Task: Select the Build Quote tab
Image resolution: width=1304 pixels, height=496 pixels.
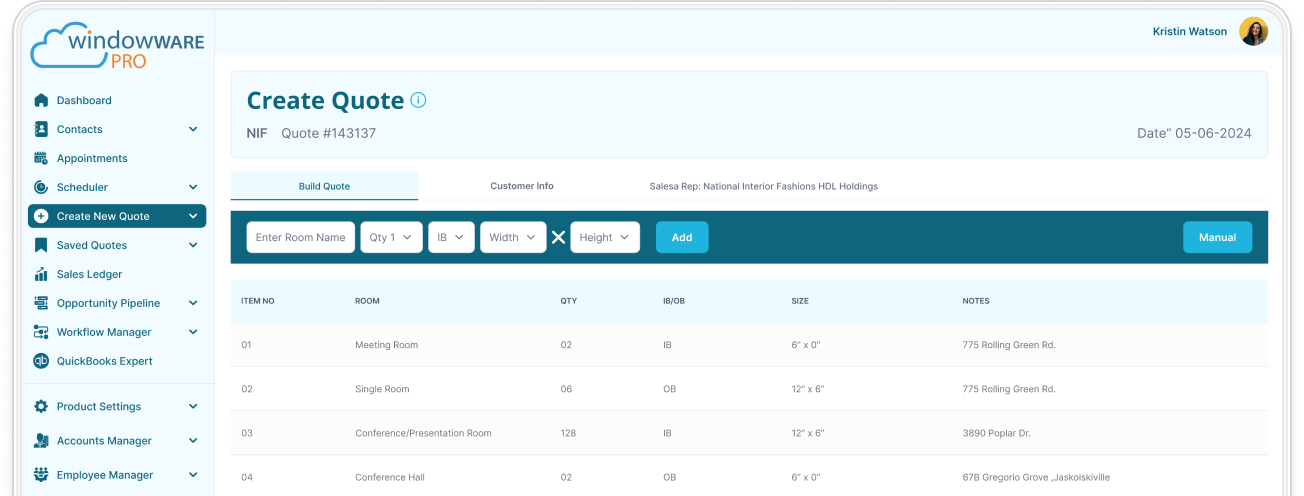Action: pos(324,186)
